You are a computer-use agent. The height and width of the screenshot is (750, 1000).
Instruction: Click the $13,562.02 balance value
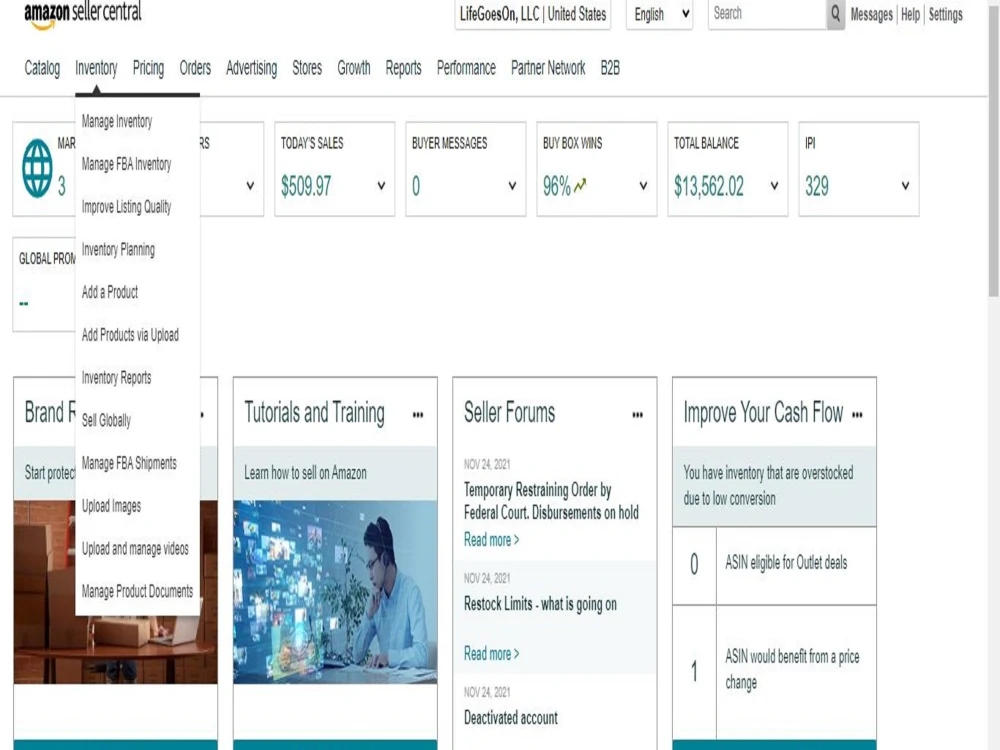pyautogui.click(x=709, y=186)
